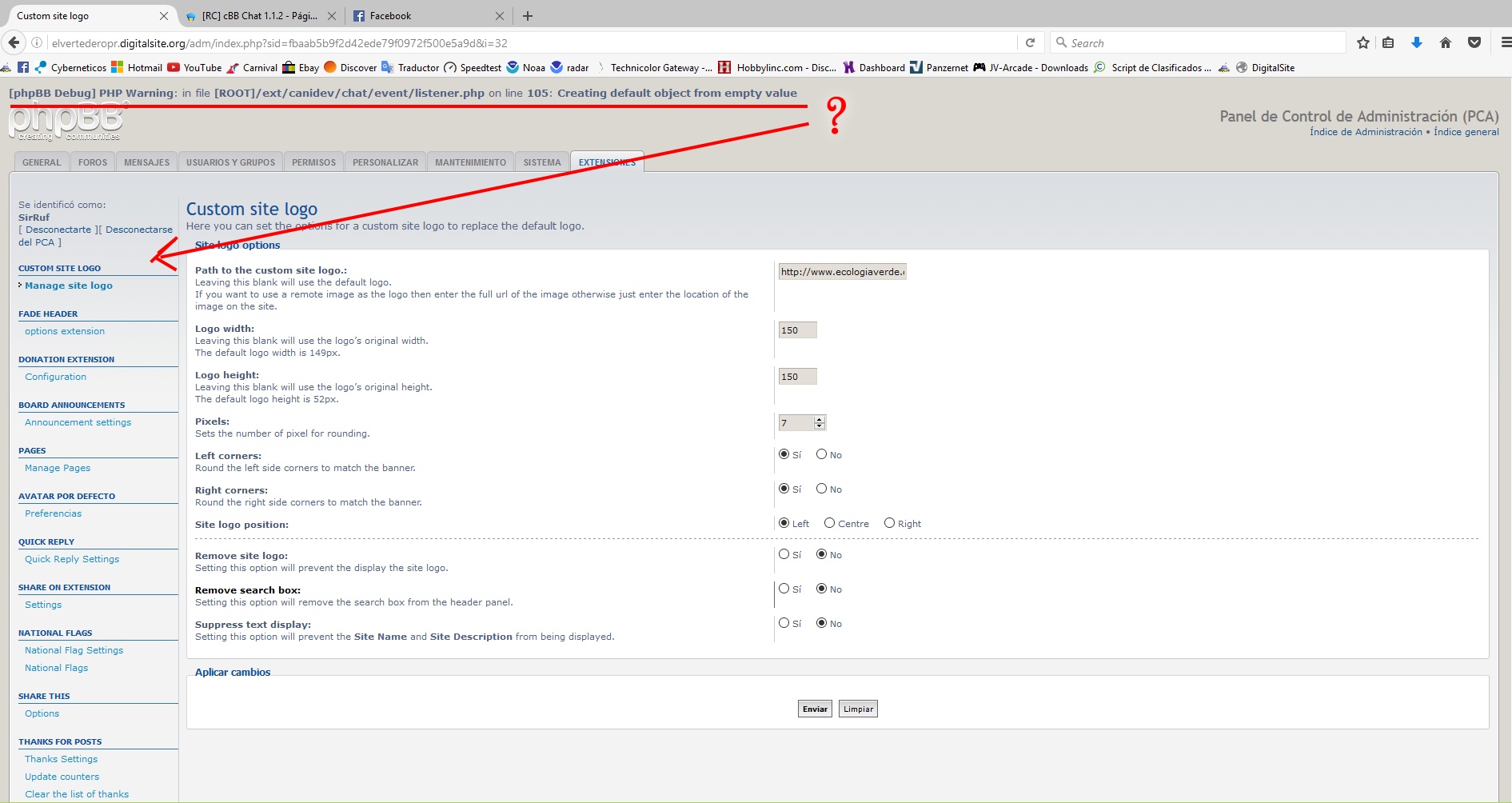Open Quick Reply Settings link
The image size is (1512, 803).
72,559
